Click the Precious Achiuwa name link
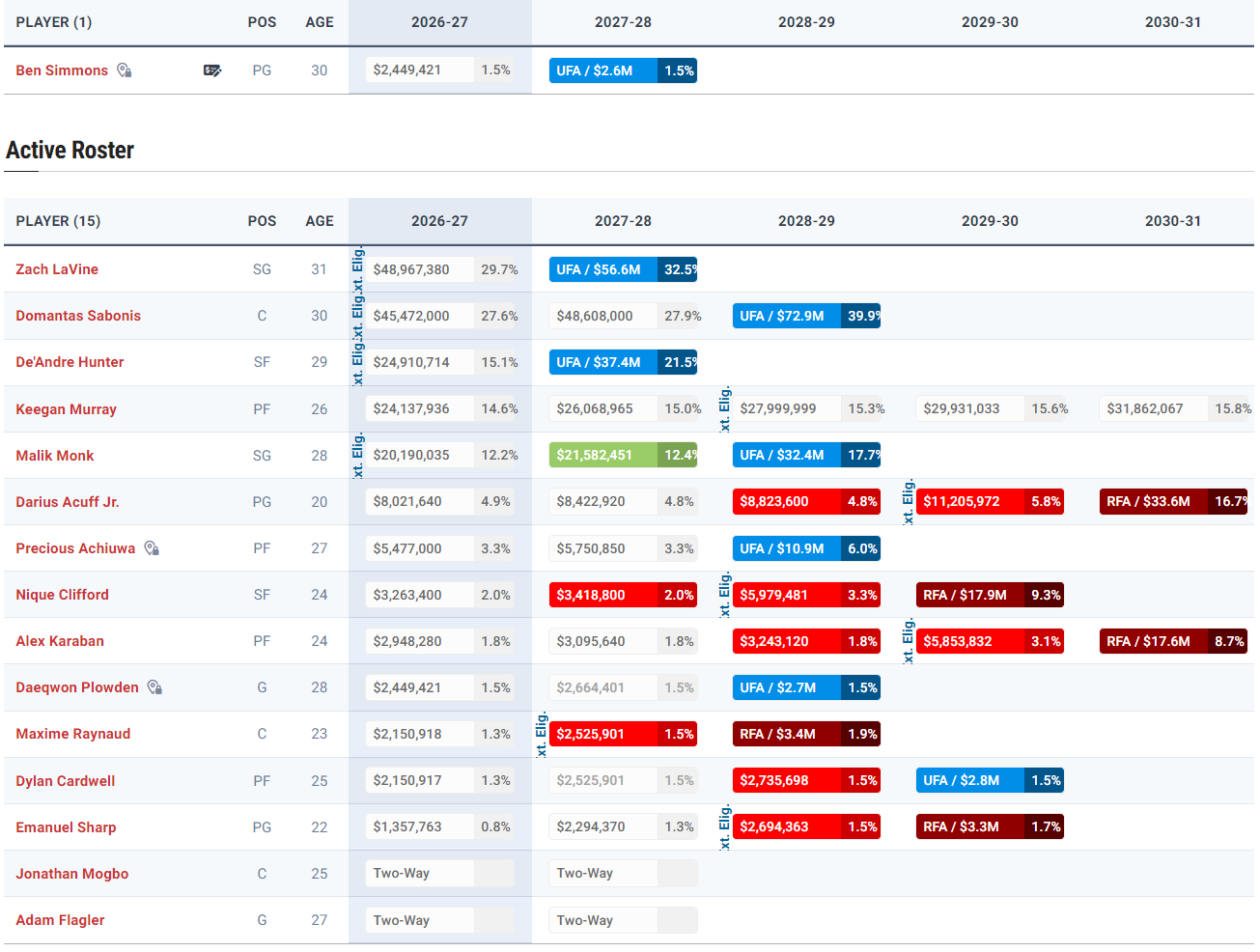The height and width of the screenshot is (952, 1260). point(75,548)
